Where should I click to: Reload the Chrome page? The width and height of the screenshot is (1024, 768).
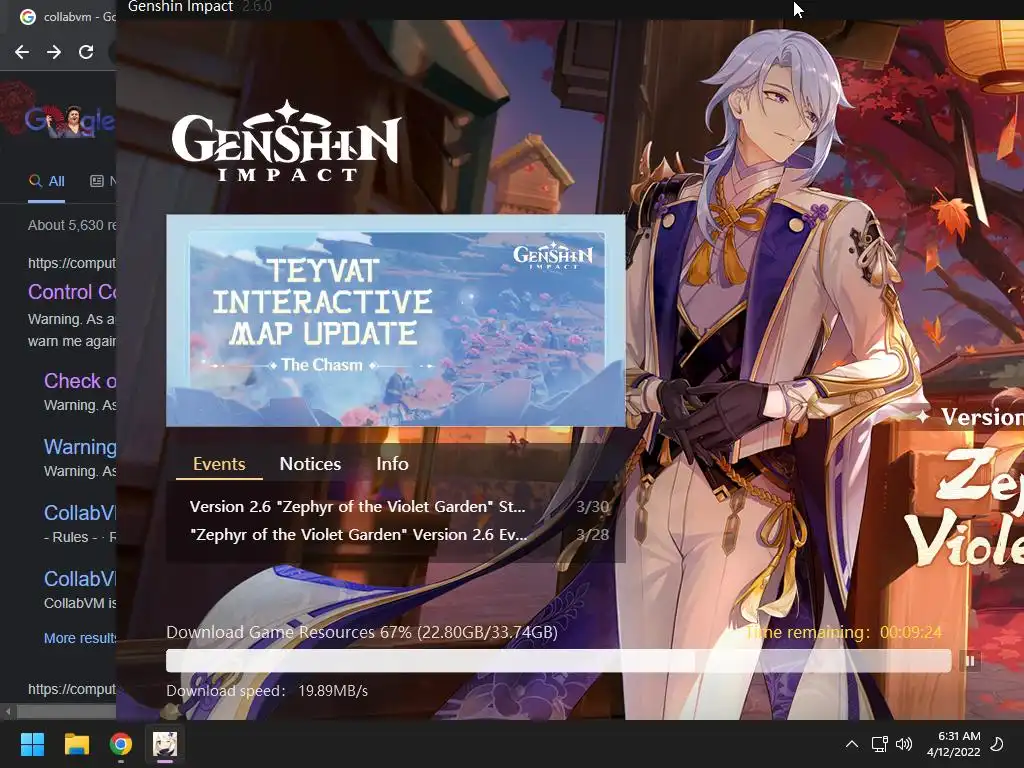pos(86,52)
